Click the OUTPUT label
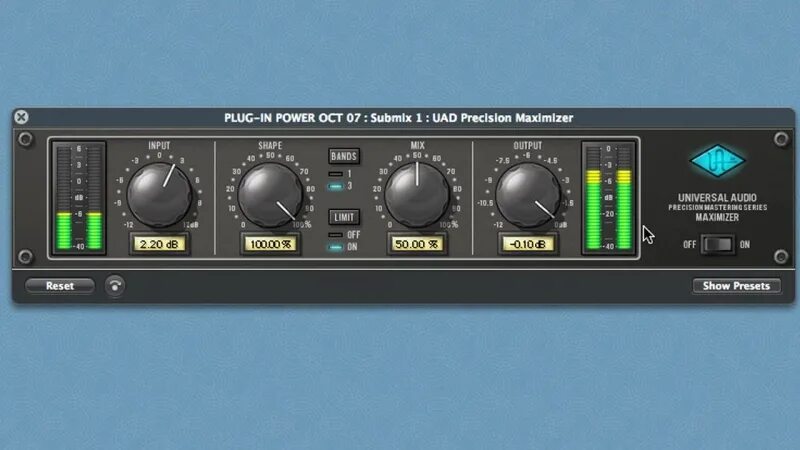The height and width of the screenshot is (450, 800). click(x=528, y=146)
